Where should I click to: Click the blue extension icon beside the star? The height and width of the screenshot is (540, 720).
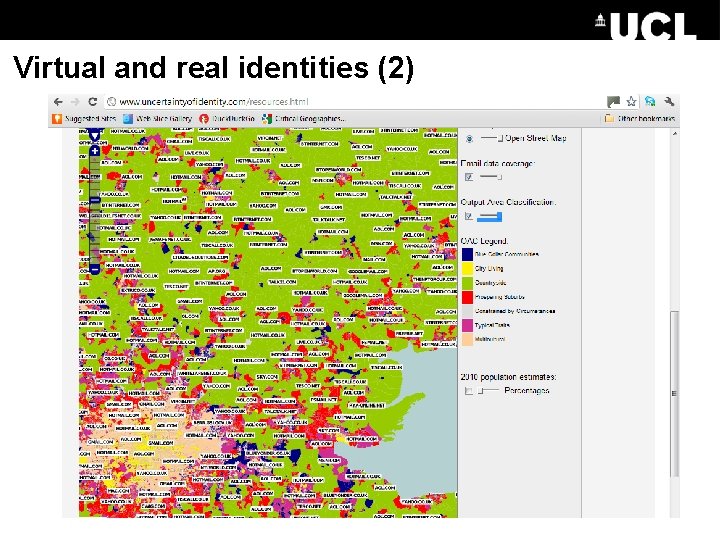(x=650, y=101)
